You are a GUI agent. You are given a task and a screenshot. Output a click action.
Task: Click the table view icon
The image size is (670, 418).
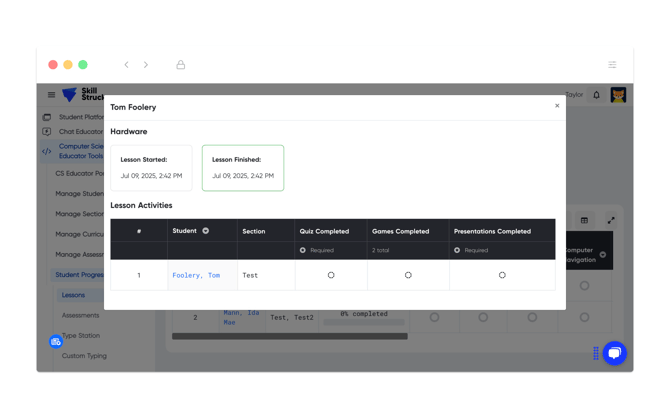coord(585,220)
